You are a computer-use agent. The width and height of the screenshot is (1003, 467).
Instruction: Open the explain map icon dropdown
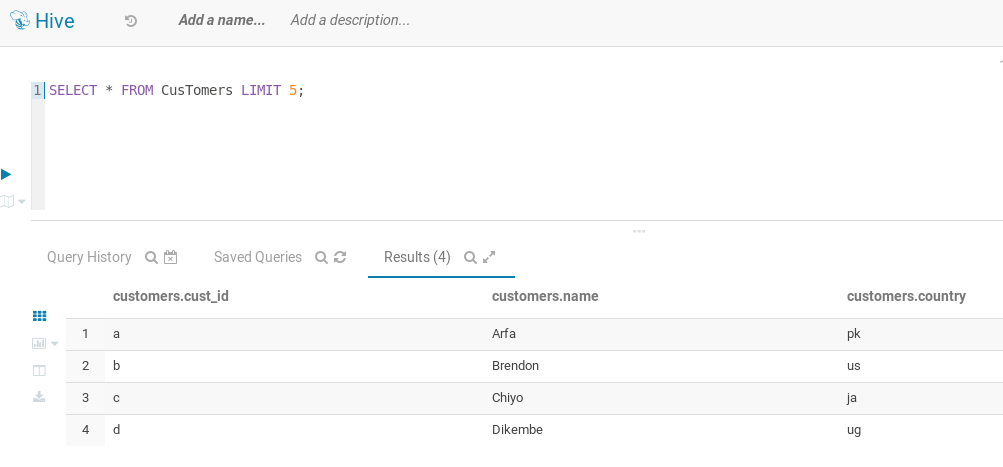[12, 202]
